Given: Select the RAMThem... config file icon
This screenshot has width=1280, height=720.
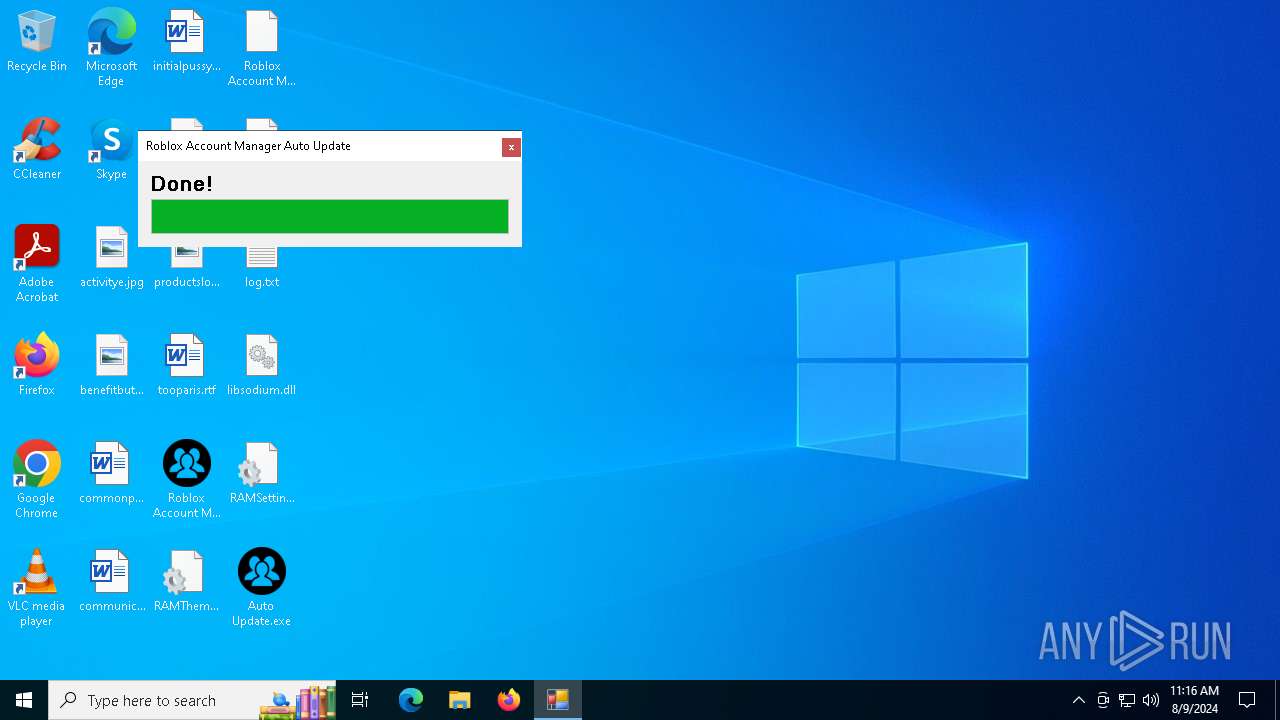Looking at the screenshot, I should (x=186, y=582).
